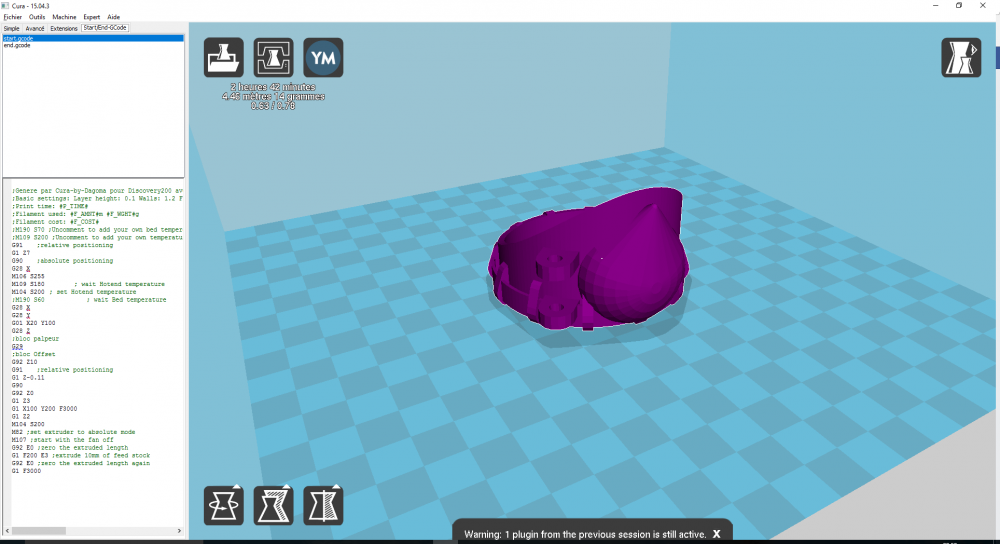
Task: Open the View mode icon at top right
Action: click(x=961, y=57)
